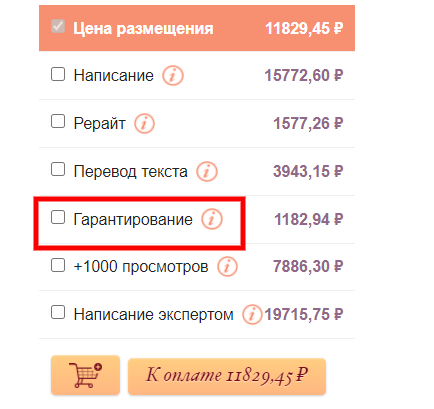
Task: Click the Перевод текста label
Action: tap(130, 172)
